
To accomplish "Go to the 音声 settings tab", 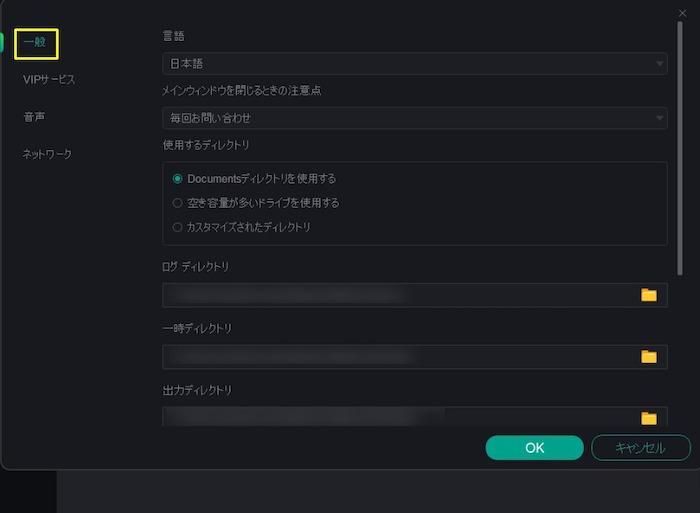I will [x=34, y=117].
